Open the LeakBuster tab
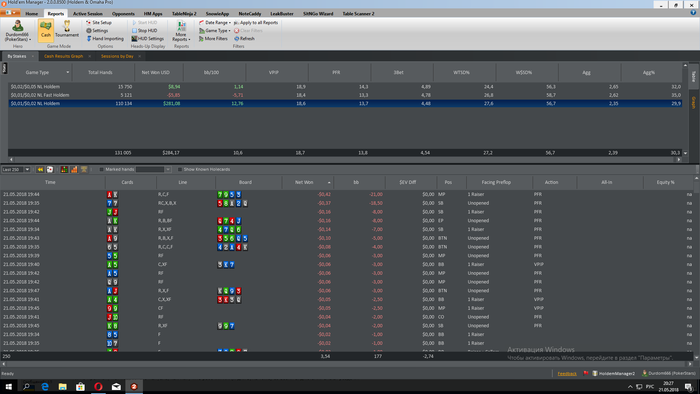The height and width of the screenshot is (394, 700). [x=282, y=13]
